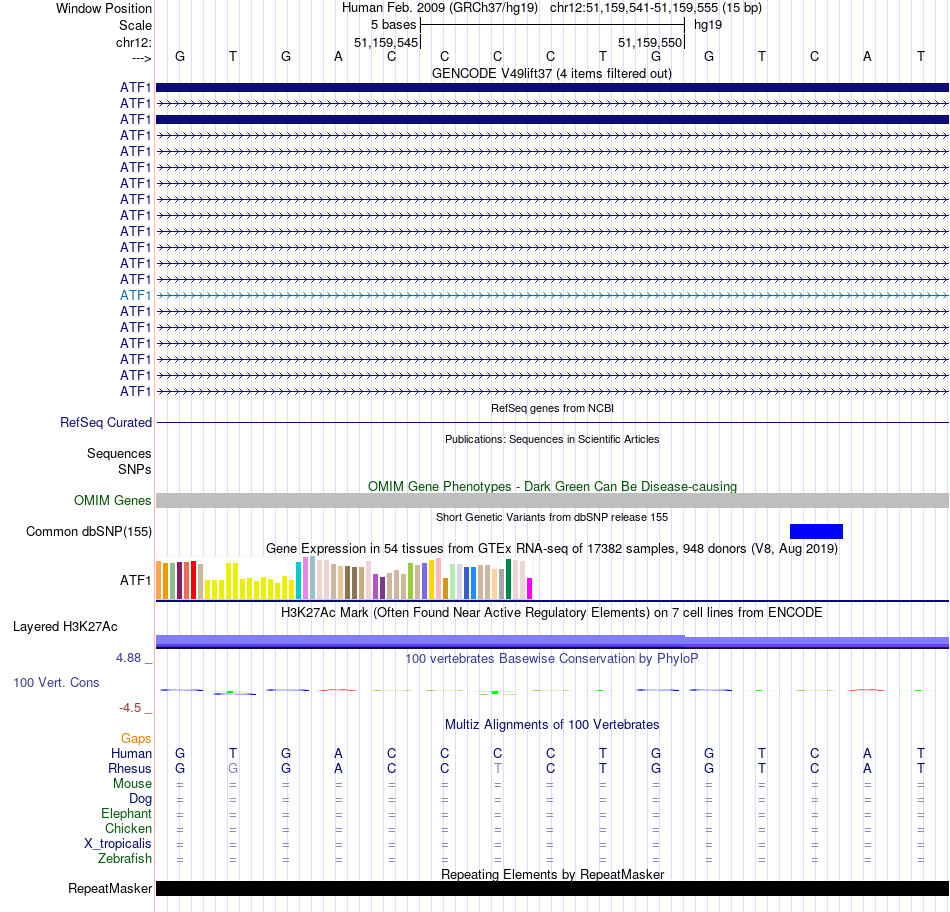Viewport: 950px width, 912px height.
Task: Click the 51,159,545 coordinate tick label
Action: click(x=386, y=42)
